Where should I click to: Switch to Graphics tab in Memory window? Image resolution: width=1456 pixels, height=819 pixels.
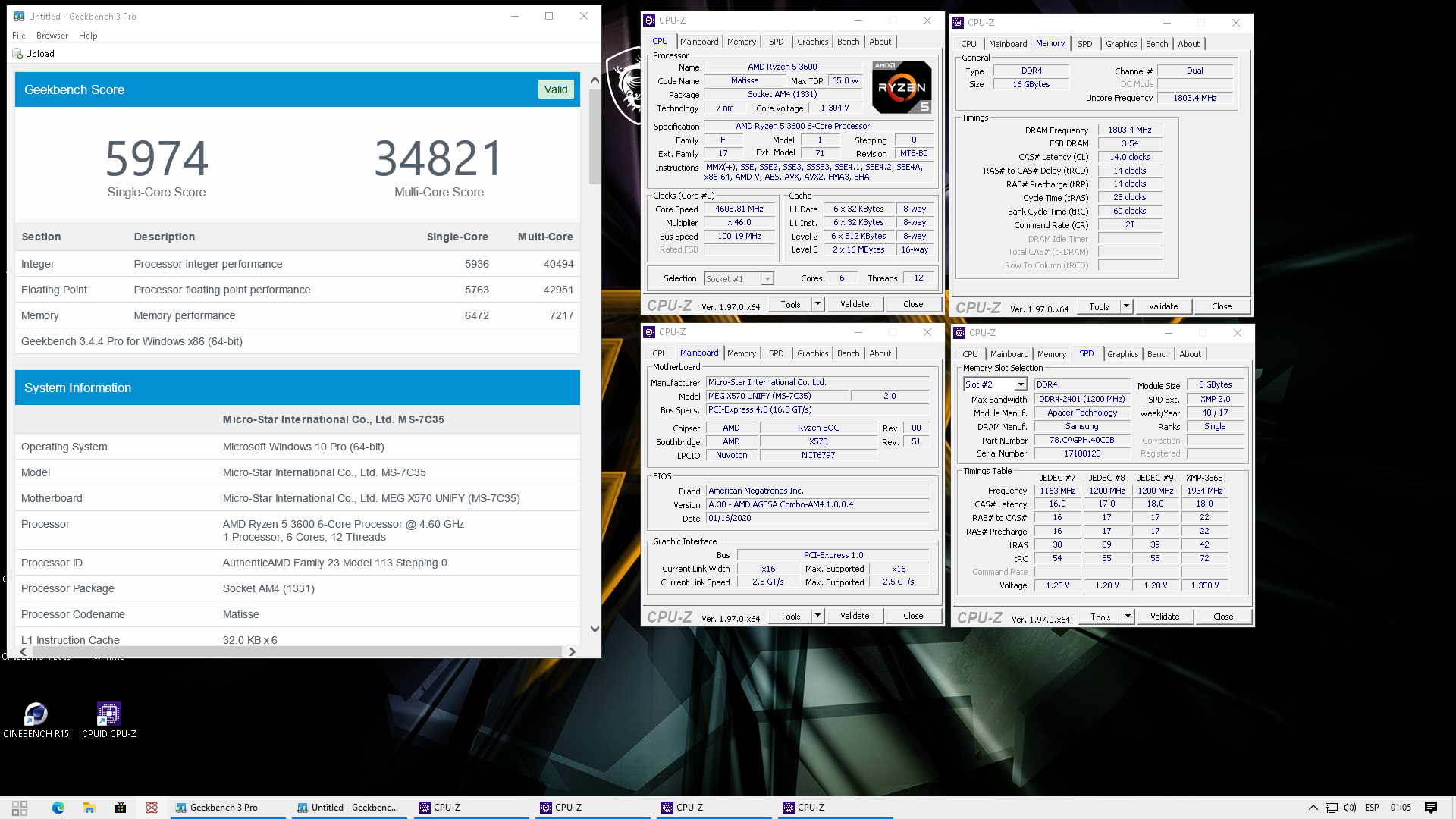[1121, 44]
